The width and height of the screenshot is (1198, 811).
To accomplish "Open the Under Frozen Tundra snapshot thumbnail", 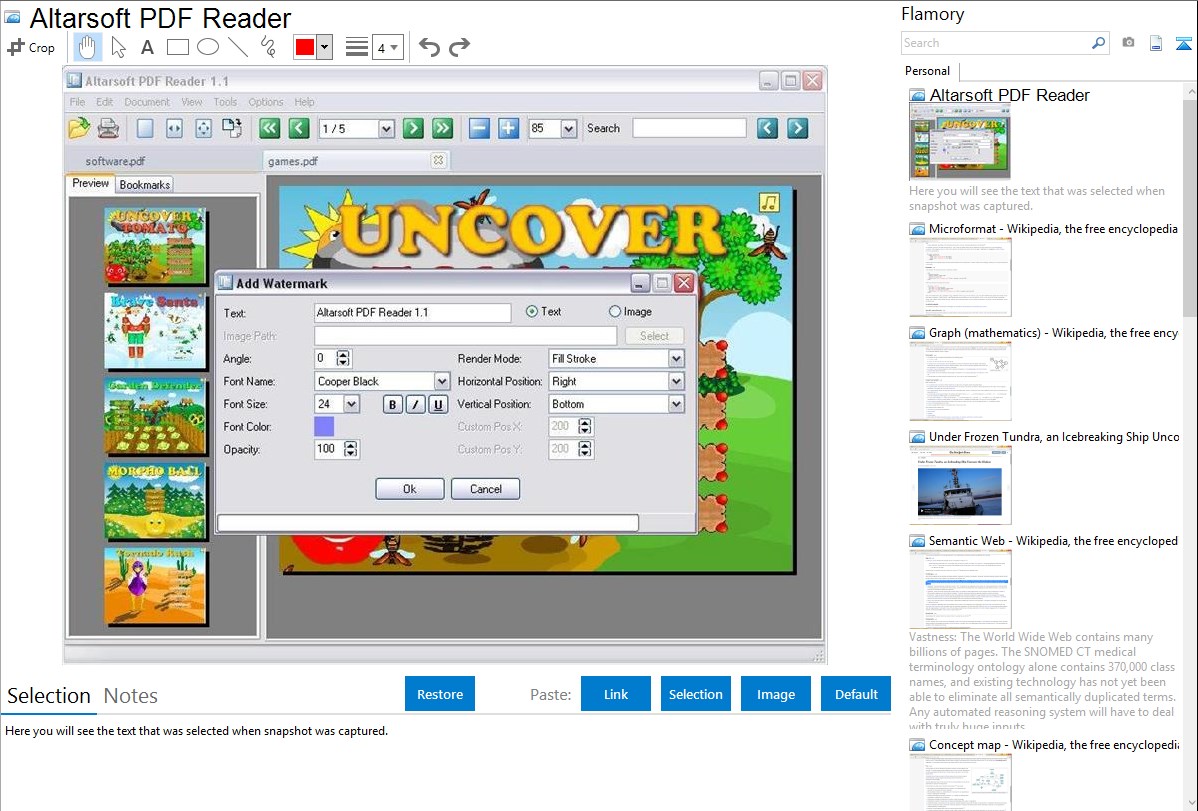I will pyautogui.click(x=960, y=485).
